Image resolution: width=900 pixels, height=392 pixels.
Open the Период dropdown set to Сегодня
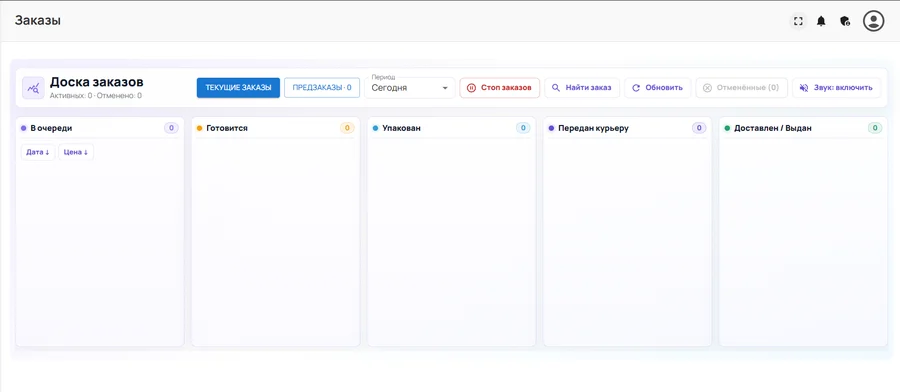point(410,88)
